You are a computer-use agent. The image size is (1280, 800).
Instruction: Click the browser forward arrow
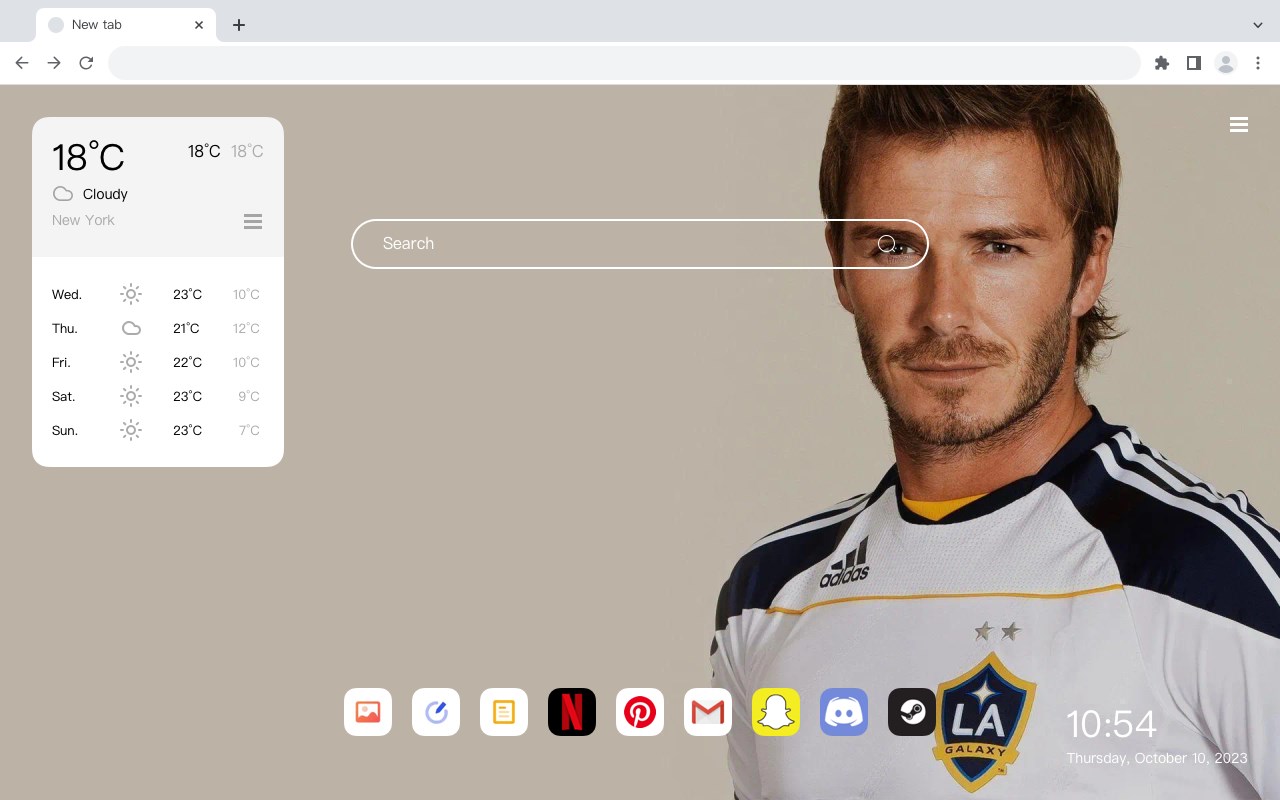[x=54, y=63]
